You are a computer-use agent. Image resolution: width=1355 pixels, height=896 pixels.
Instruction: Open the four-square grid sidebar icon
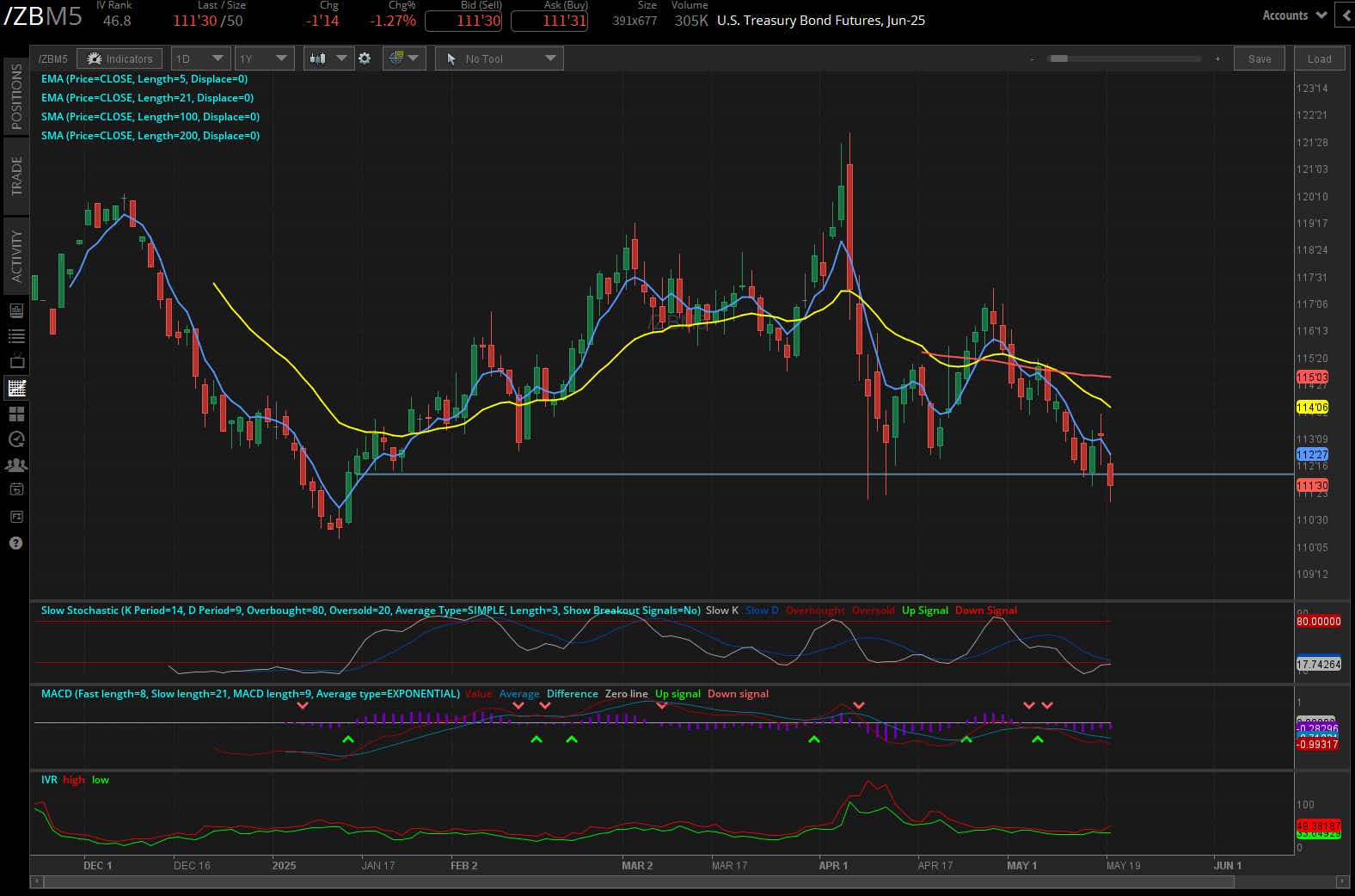pos(16,414)
